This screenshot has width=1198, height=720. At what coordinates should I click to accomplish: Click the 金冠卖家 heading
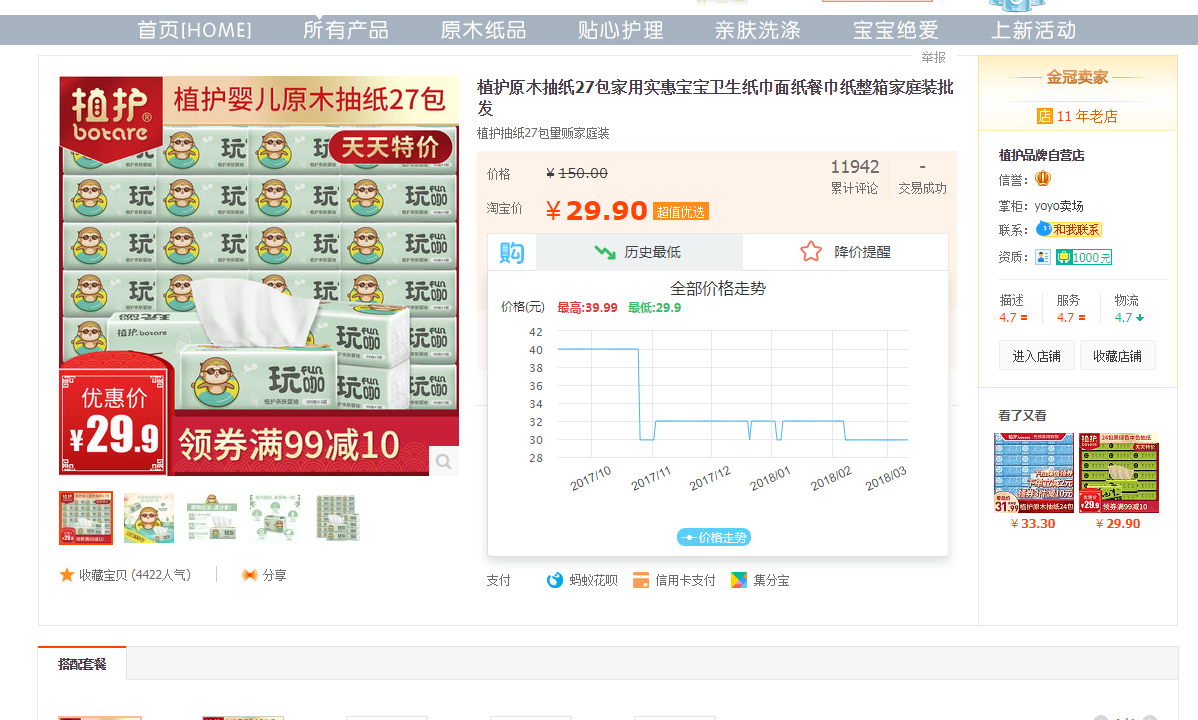click(x=1077, y=77)
